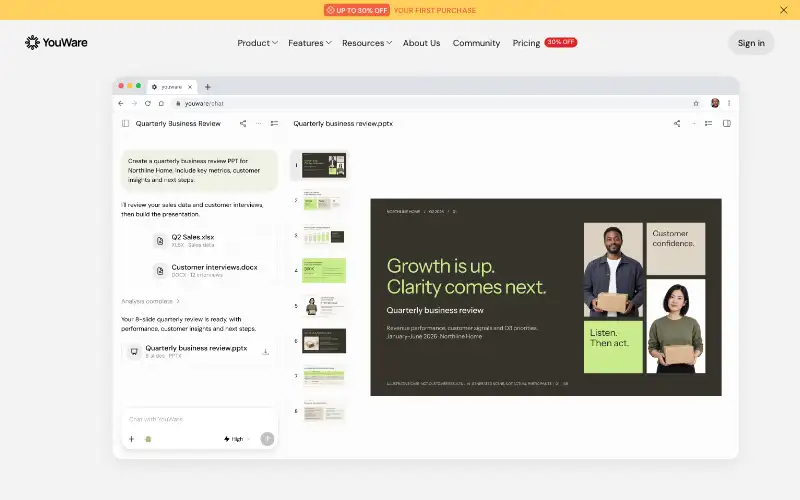The height and width of the screenshot is (500, 800).
Task: Open the Pricing page
Action: tap(526, 43)
